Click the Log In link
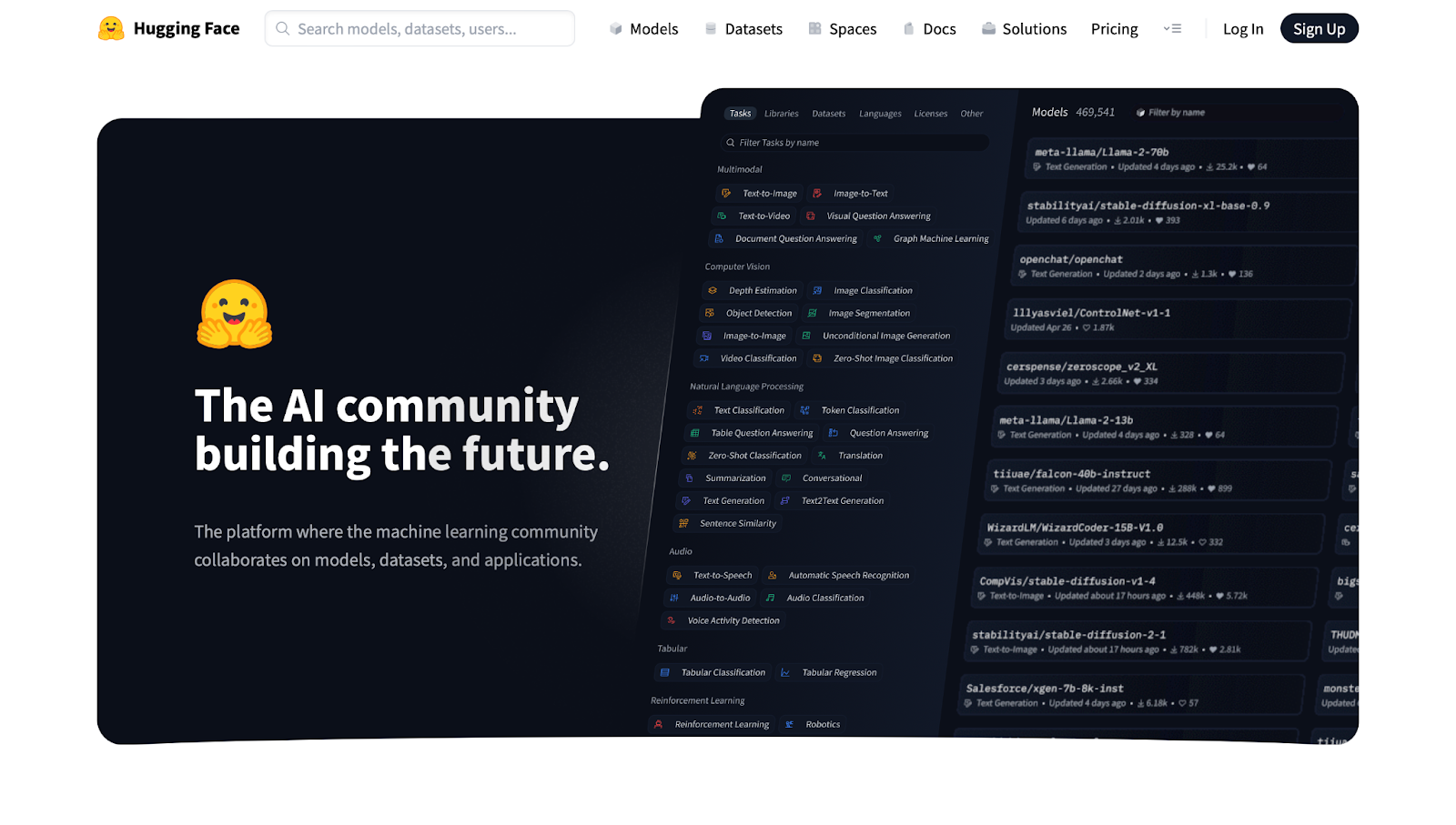Screen dimensions: 1456x825 tap(1243, 29)
